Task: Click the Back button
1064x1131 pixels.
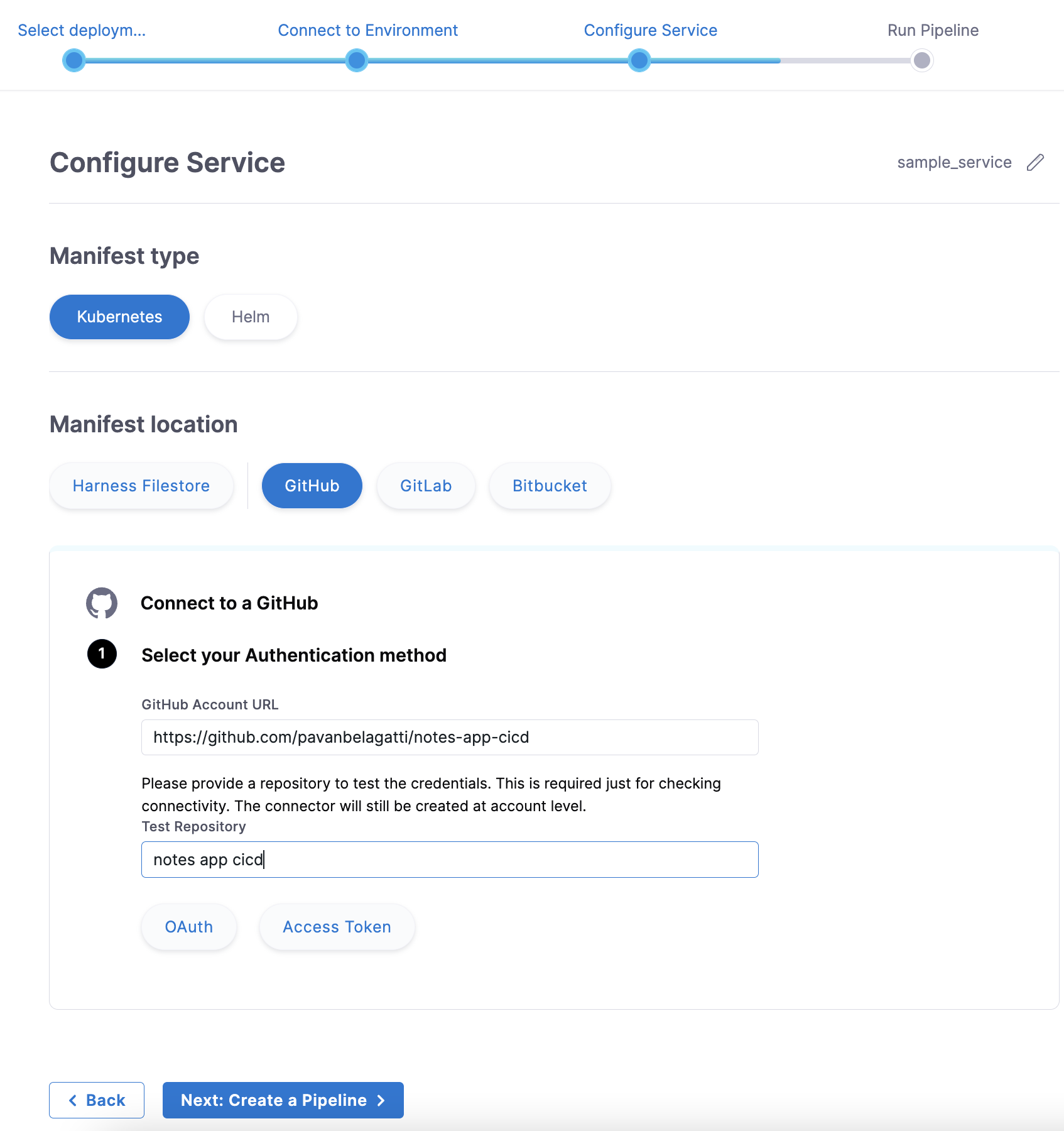Action: point(96,1100)
